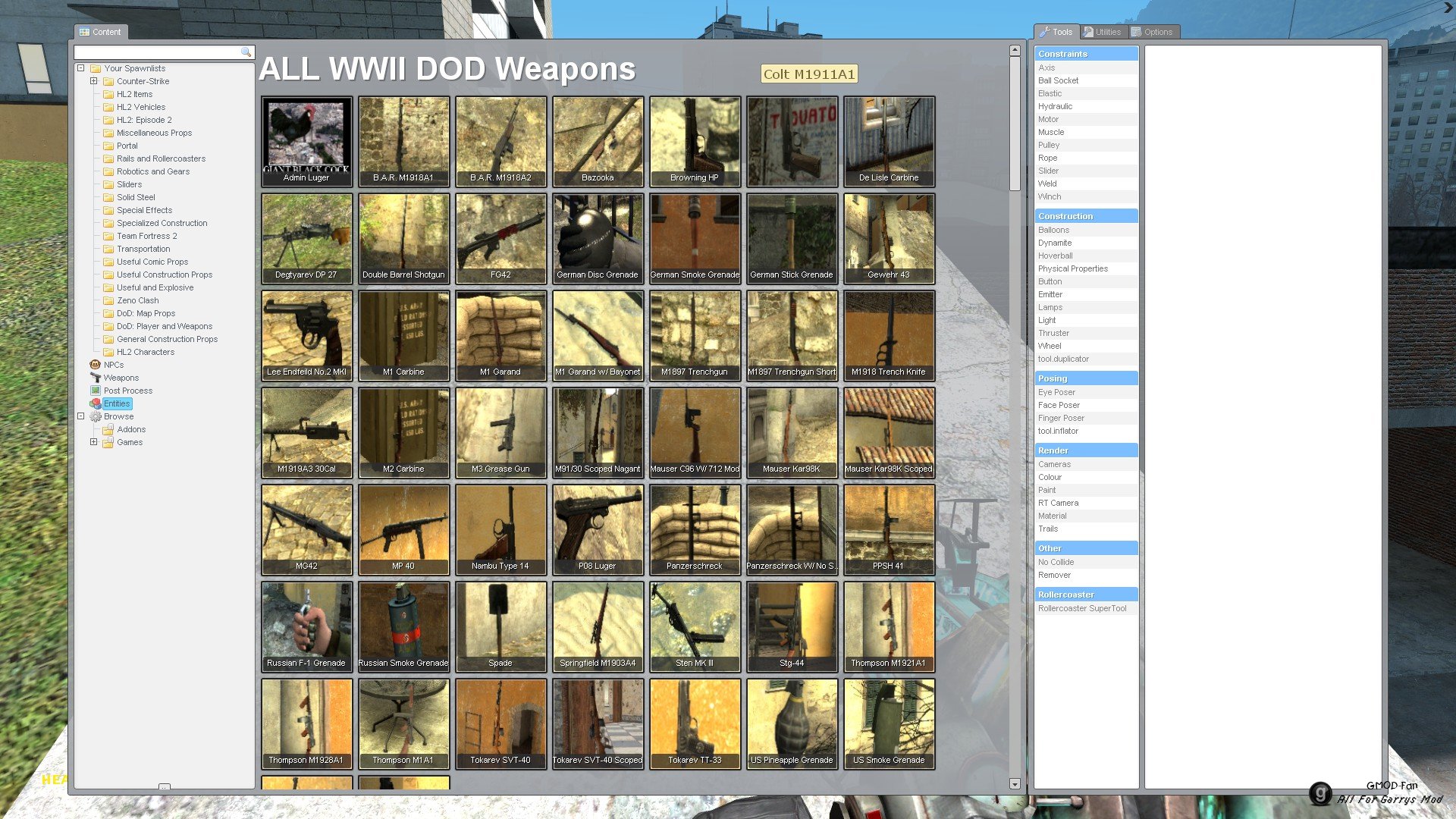Select the Paint render tool
The image size is (1456, 819).
pyautogui.click(x=1086, y=490)
